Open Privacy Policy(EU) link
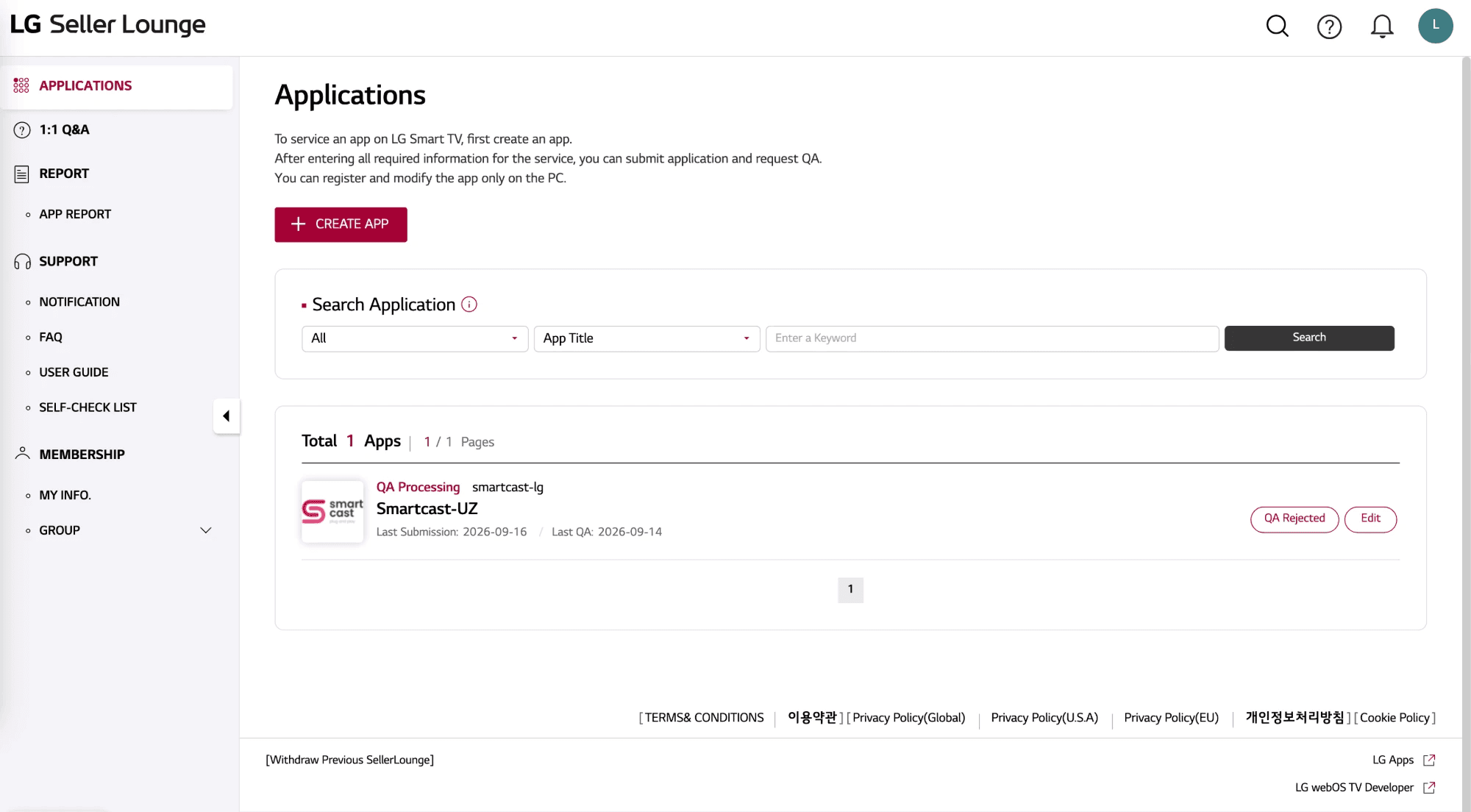Image resolution: width=1471 pixels, height=812 pixels. pos(1171,718)
